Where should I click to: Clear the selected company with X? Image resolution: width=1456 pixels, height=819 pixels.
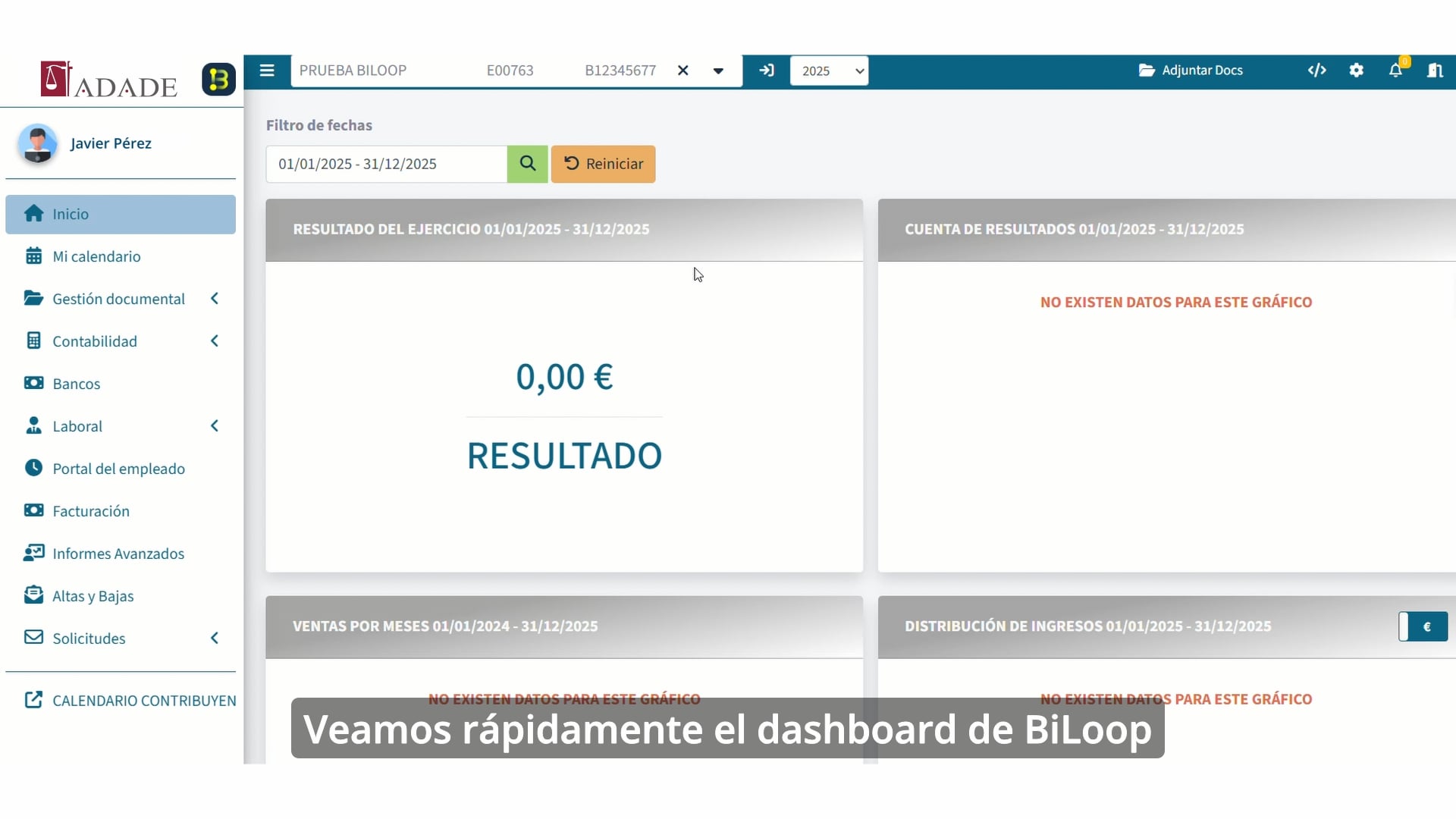683,71
